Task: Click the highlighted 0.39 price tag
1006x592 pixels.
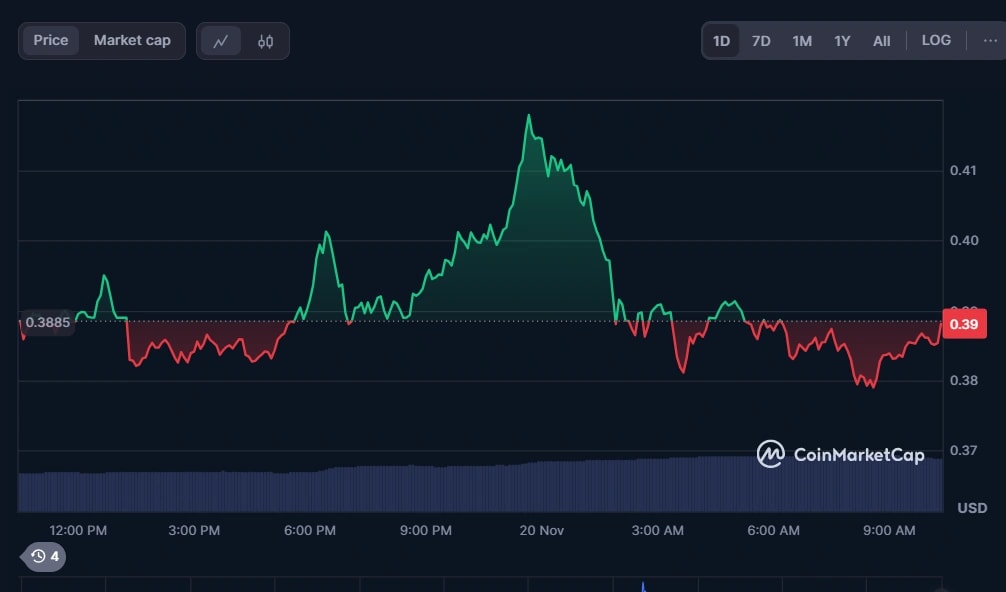Action: (x=967, y=323)
